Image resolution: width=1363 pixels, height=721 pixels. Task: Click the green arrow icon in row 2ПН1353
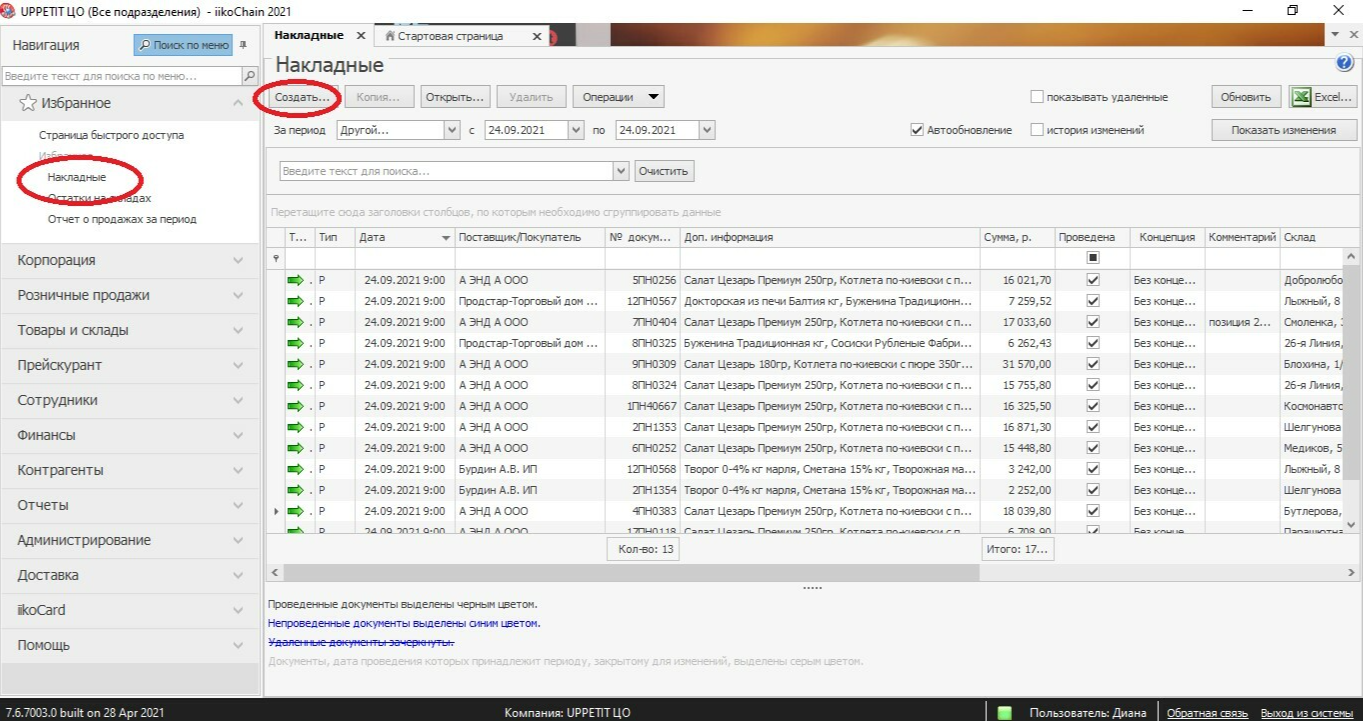pyautogui.click(x=295, y=427)
